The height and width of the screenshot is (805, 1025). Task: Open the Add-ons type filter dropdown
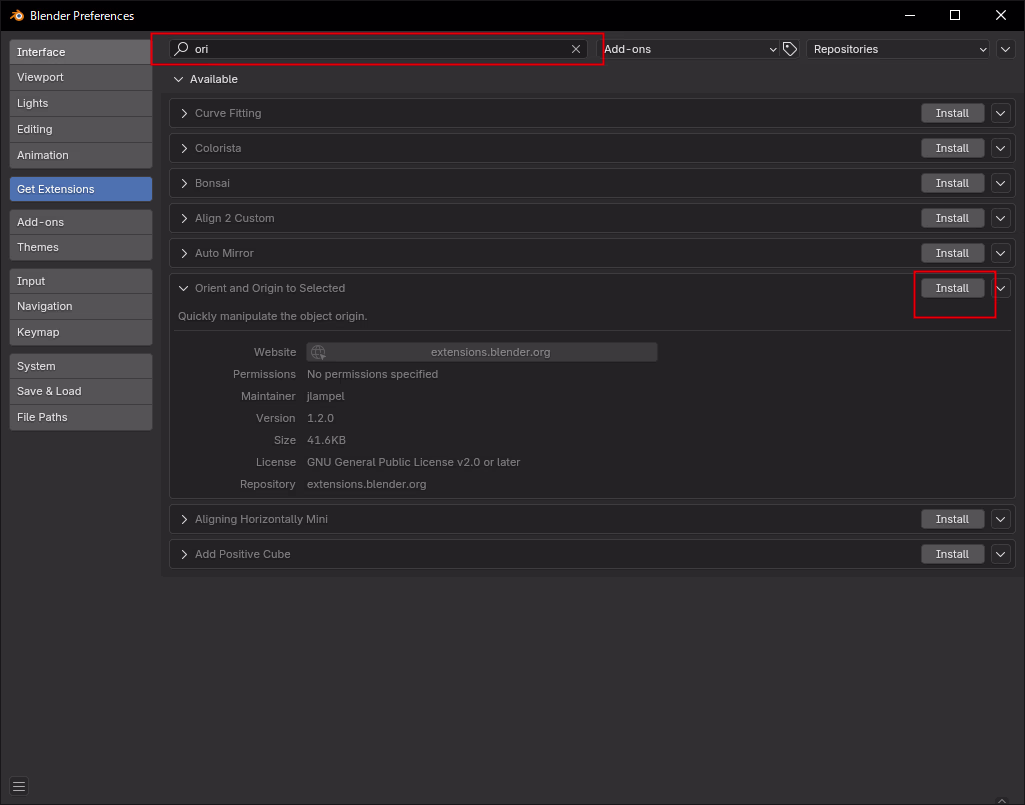(690, 49)
